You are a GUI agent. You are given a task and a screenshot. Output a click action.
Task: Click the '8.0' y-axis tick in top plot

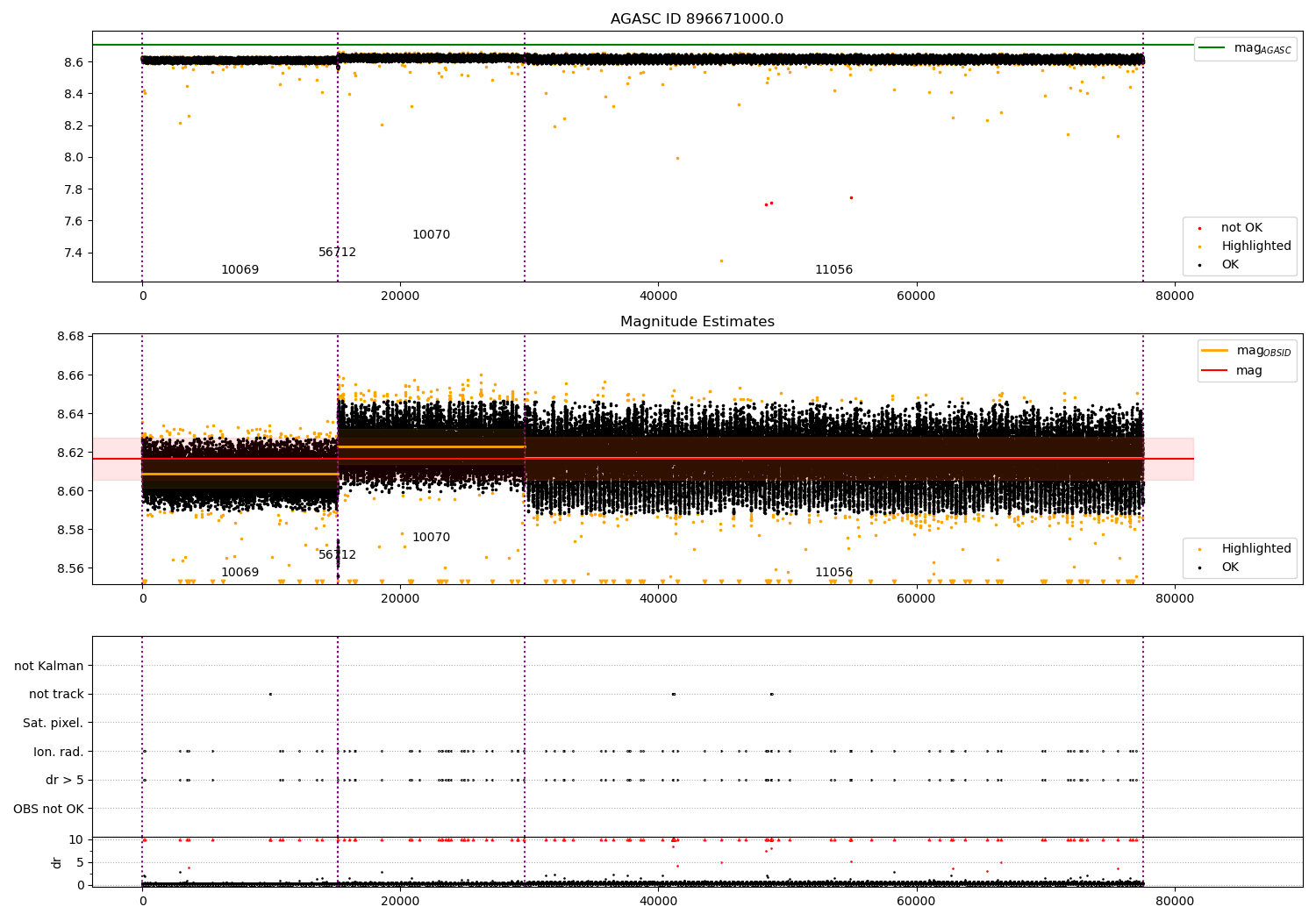(x=73, y=158)
